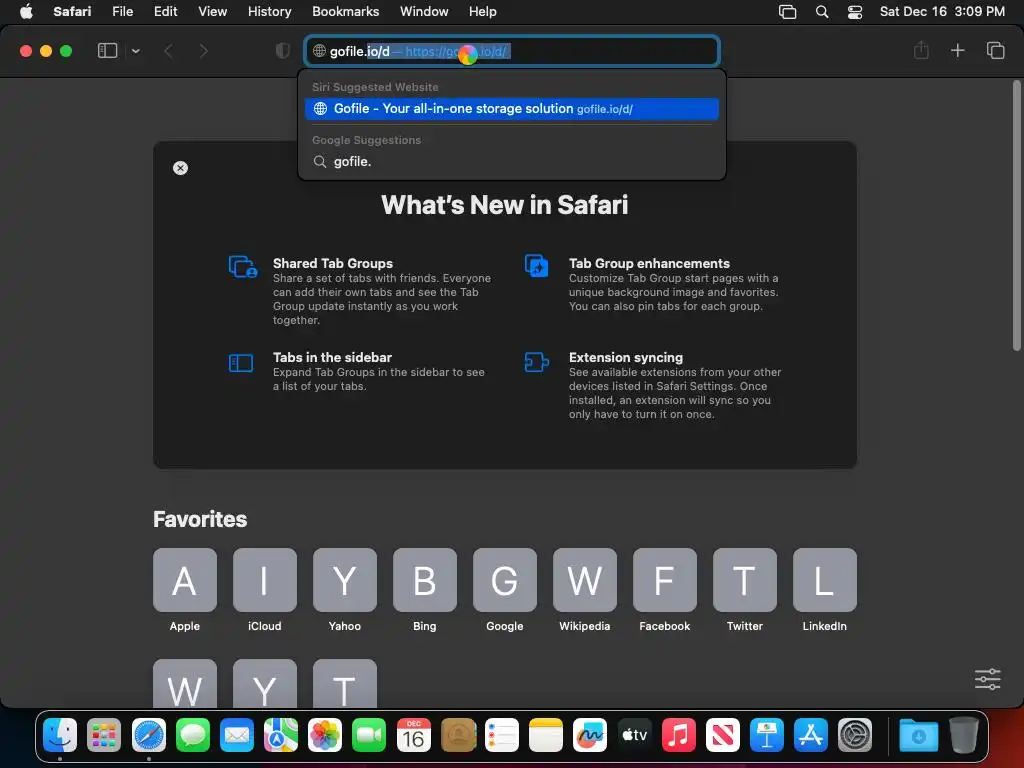The width and height of the screenshot is (1024, 768).
Task: Open App Store from the Dock
Action: coord(810,735)
